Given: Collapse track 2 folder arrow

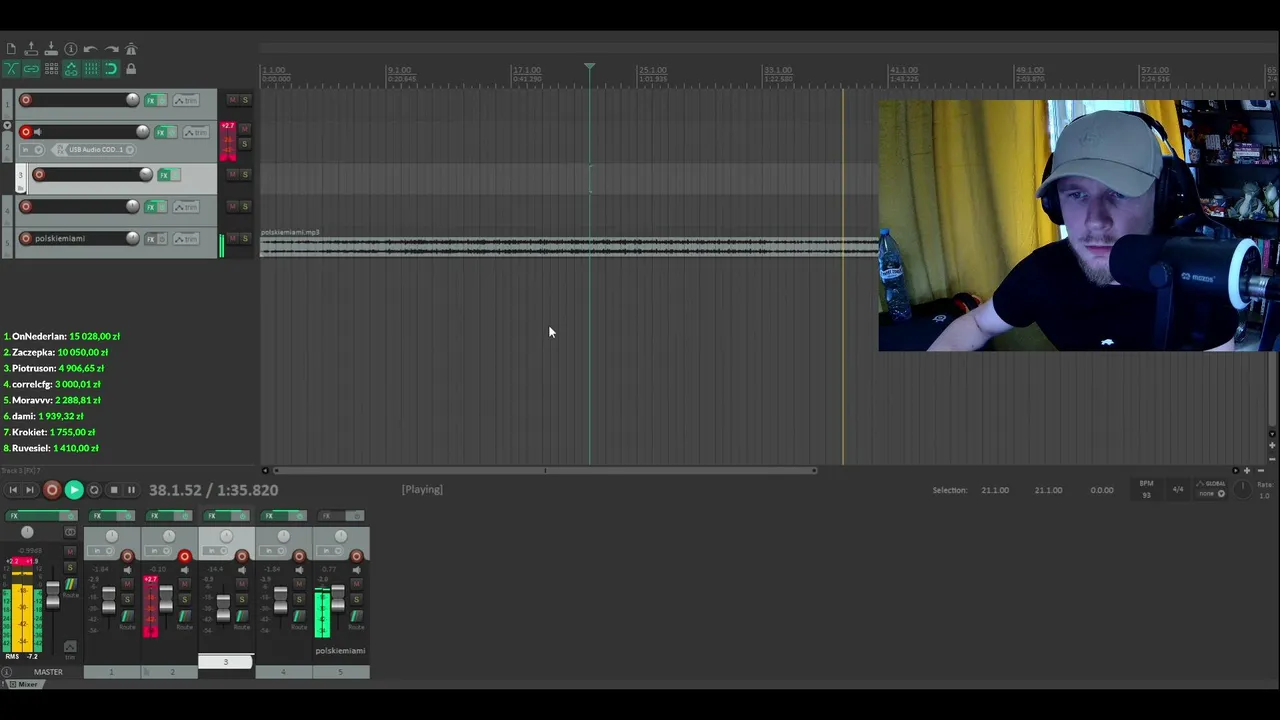Looking at the screenshot, I should click(x=7, y=127).
